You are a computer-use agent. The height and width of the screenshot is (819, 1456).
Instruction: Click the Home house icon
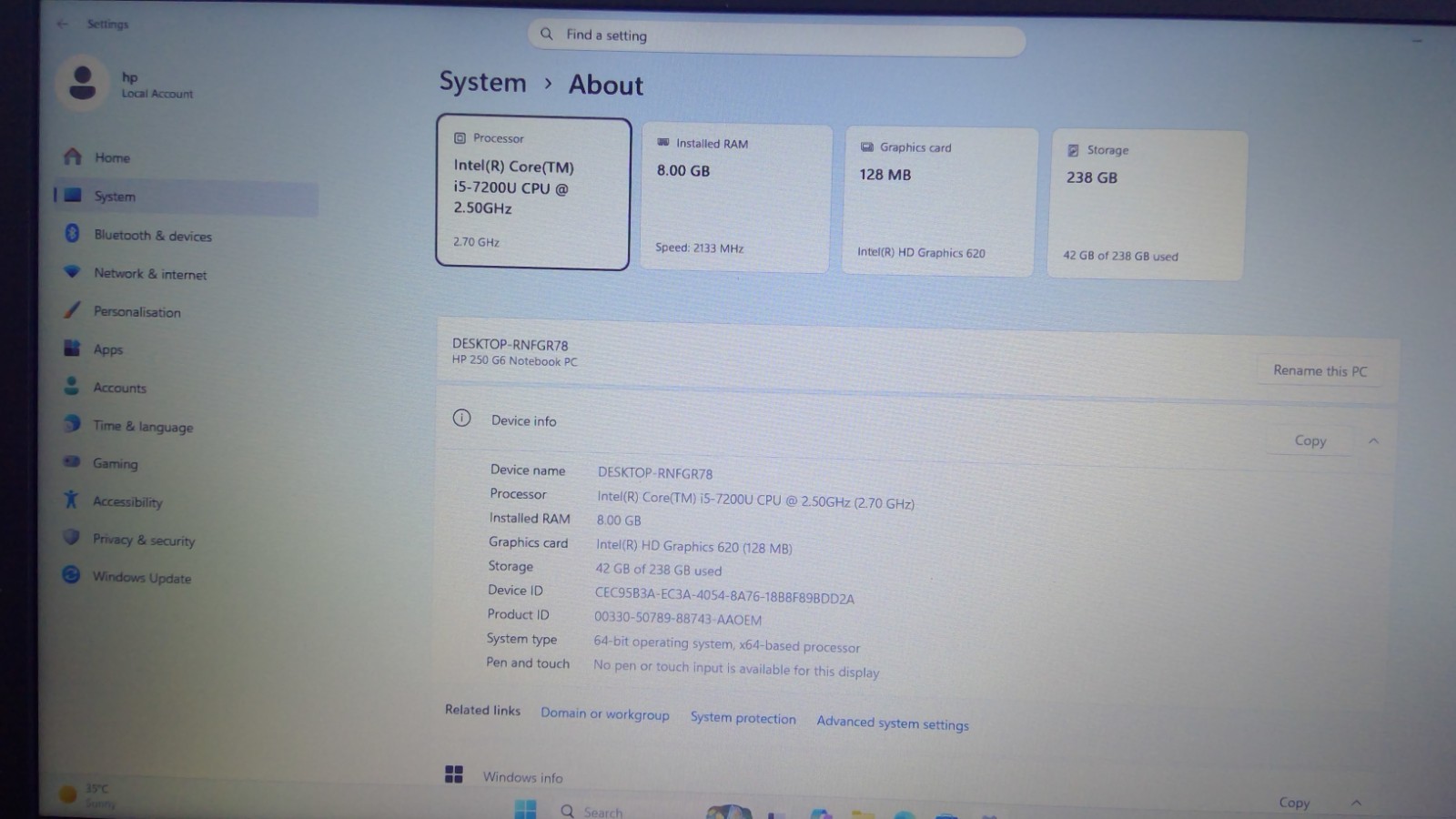tap(73, 157)
